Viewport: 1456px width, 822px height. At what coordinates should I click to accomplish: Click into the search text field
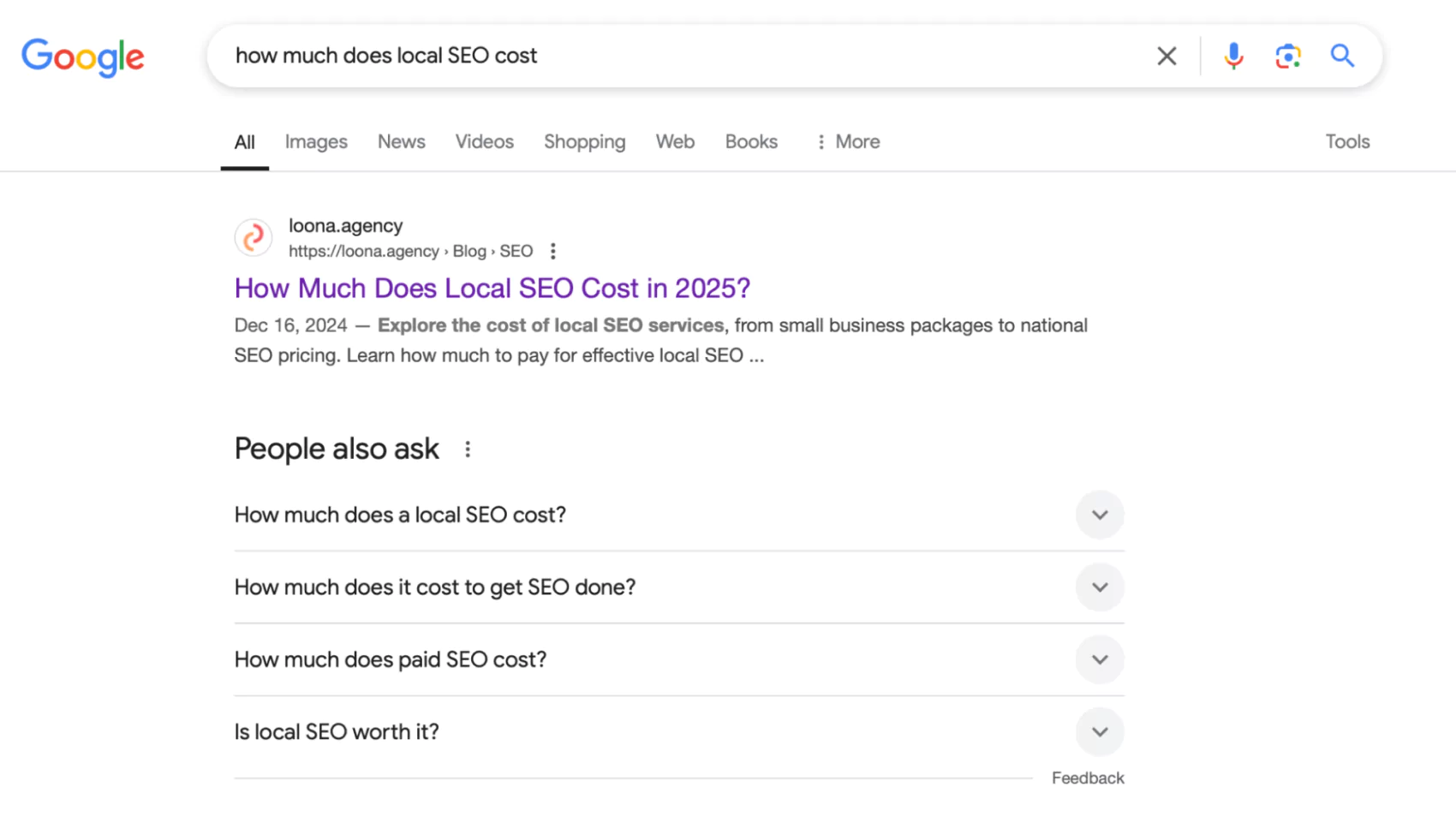[x=685, y=57]
